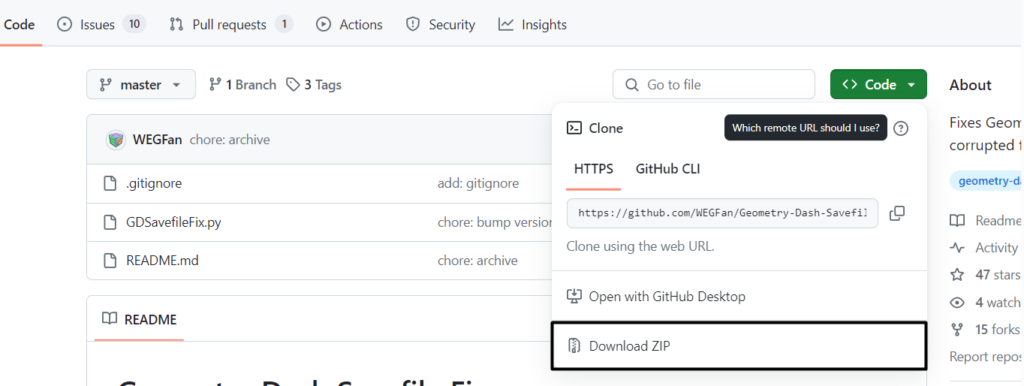Copy the clone URL to clipboard
This screenshot has width=1024, height=386.
tap(897, 213)
